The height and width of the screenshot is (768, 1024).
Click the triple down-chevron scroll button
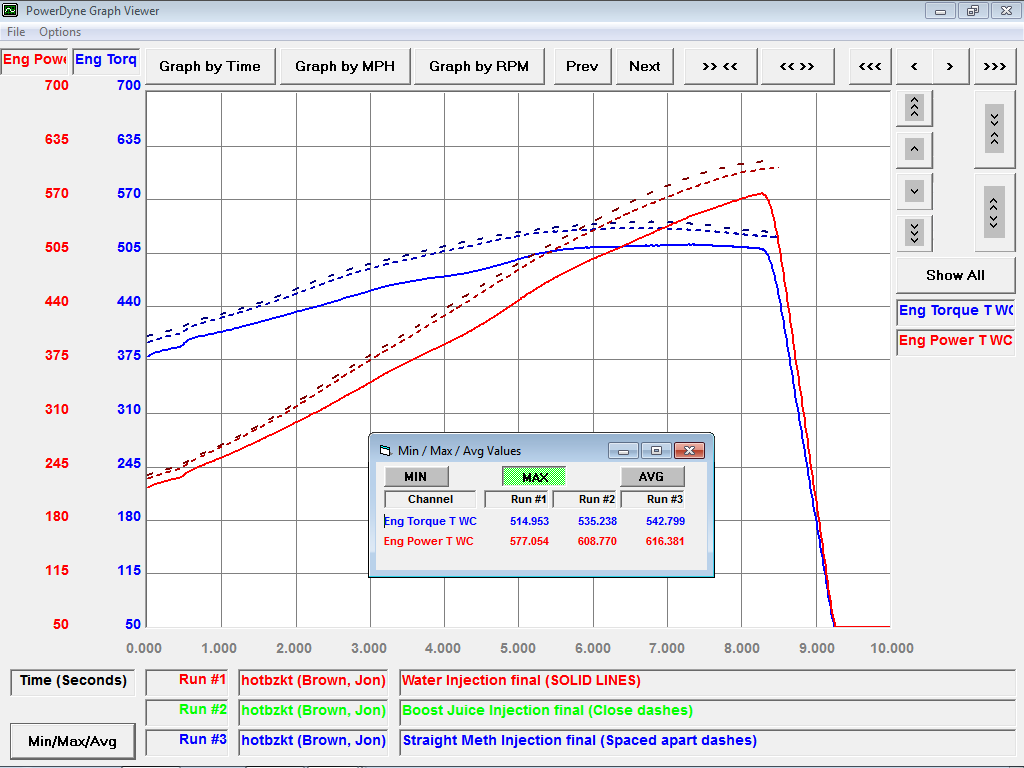point(914,233)
